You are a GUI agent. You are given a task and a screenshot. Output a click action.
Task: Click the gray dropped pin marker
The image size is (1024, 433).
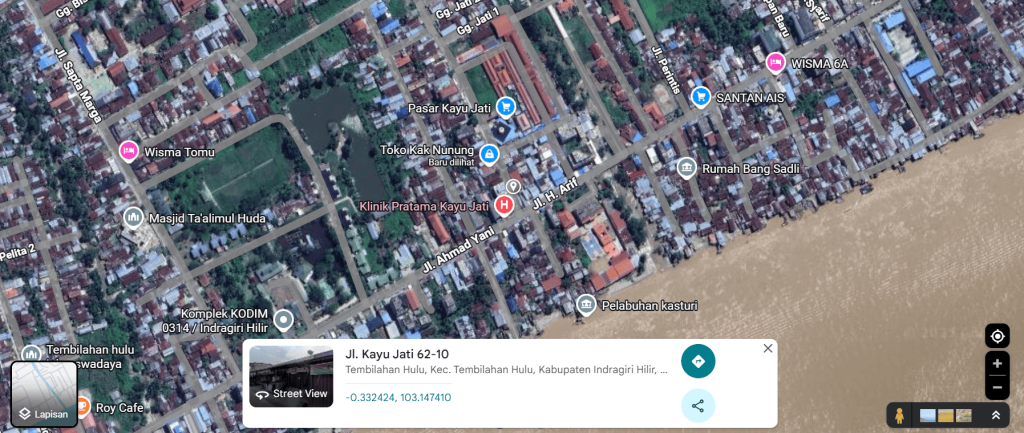[513, 187]
